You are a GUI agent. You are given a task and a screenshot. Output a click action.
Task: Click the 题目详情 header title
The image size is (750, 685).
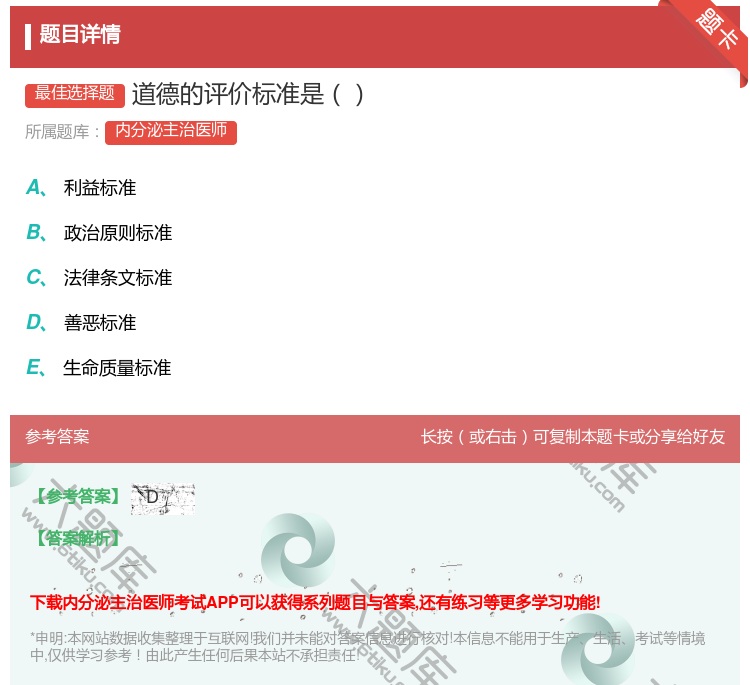(x=80, y=35)
